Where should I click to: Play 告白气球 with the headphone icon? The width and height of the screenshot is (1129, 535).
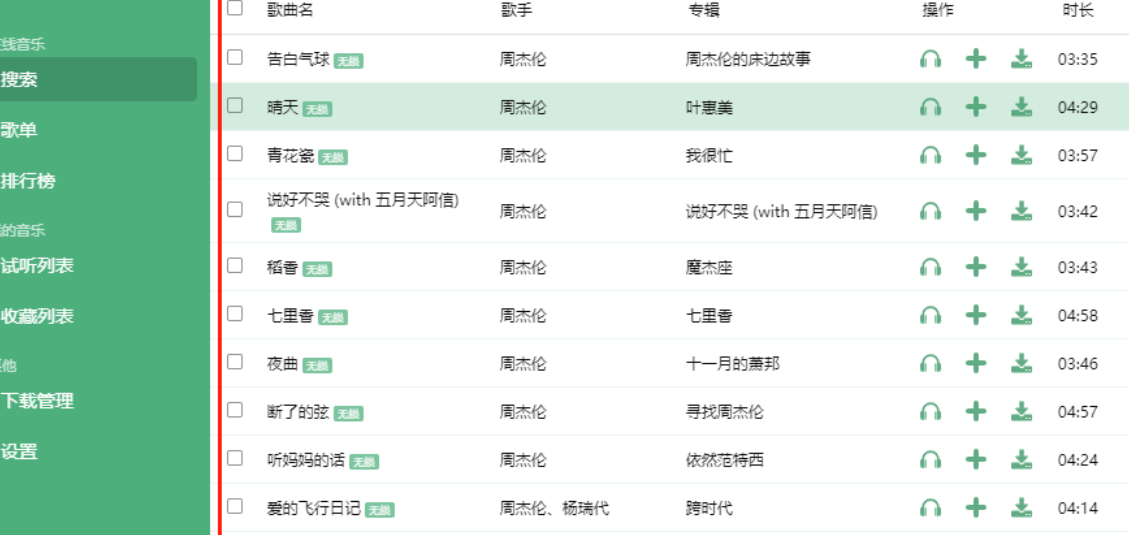pyautogui.click(x=930, y=59)
